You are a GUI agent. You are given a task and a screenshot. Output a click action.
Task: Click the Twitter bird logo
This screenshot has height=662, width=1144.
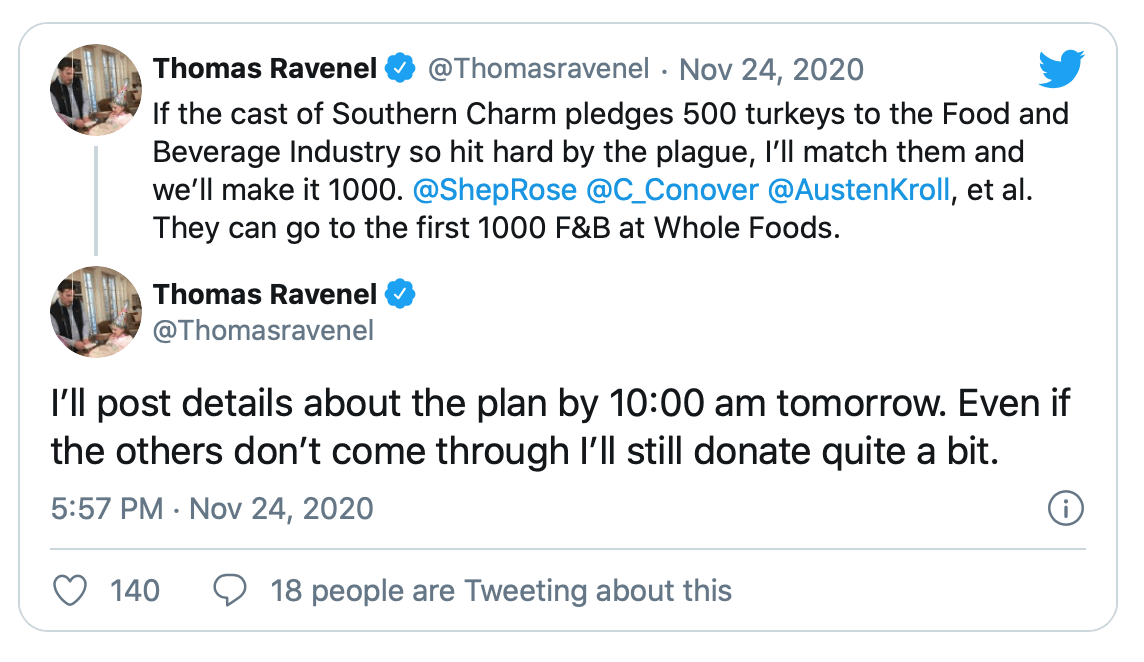pos(1062,69)
